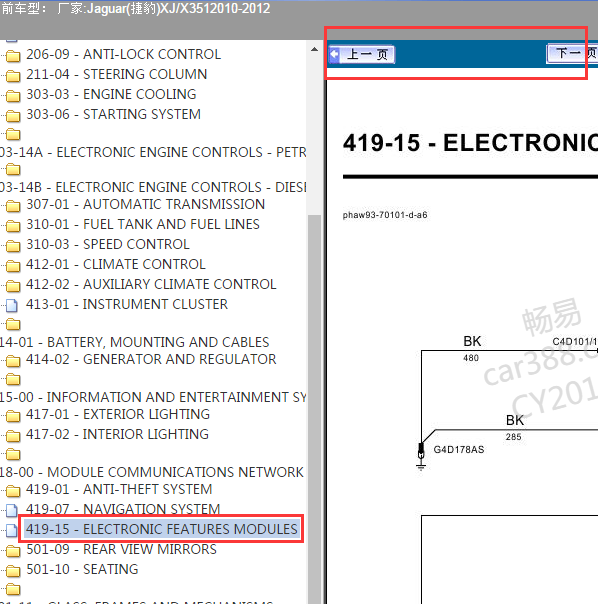Click folder icon beside 501-09 Rear View Mirrors
The image size is (598, 604).
tap(13, 552)
